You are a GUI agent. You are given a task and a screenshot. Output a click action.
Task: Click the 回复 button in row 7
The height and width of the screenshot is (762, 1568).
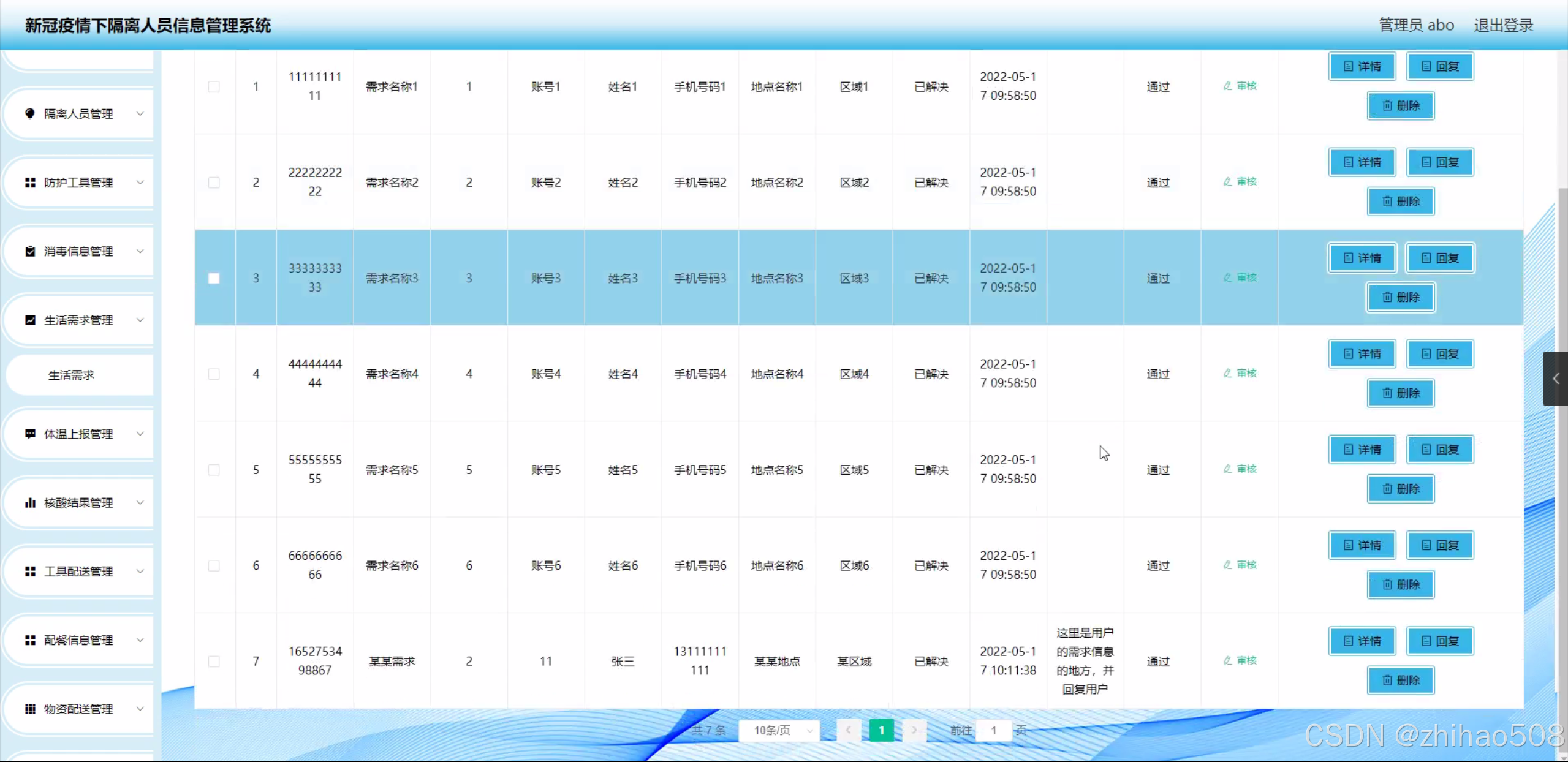[x=1440, y=641]
